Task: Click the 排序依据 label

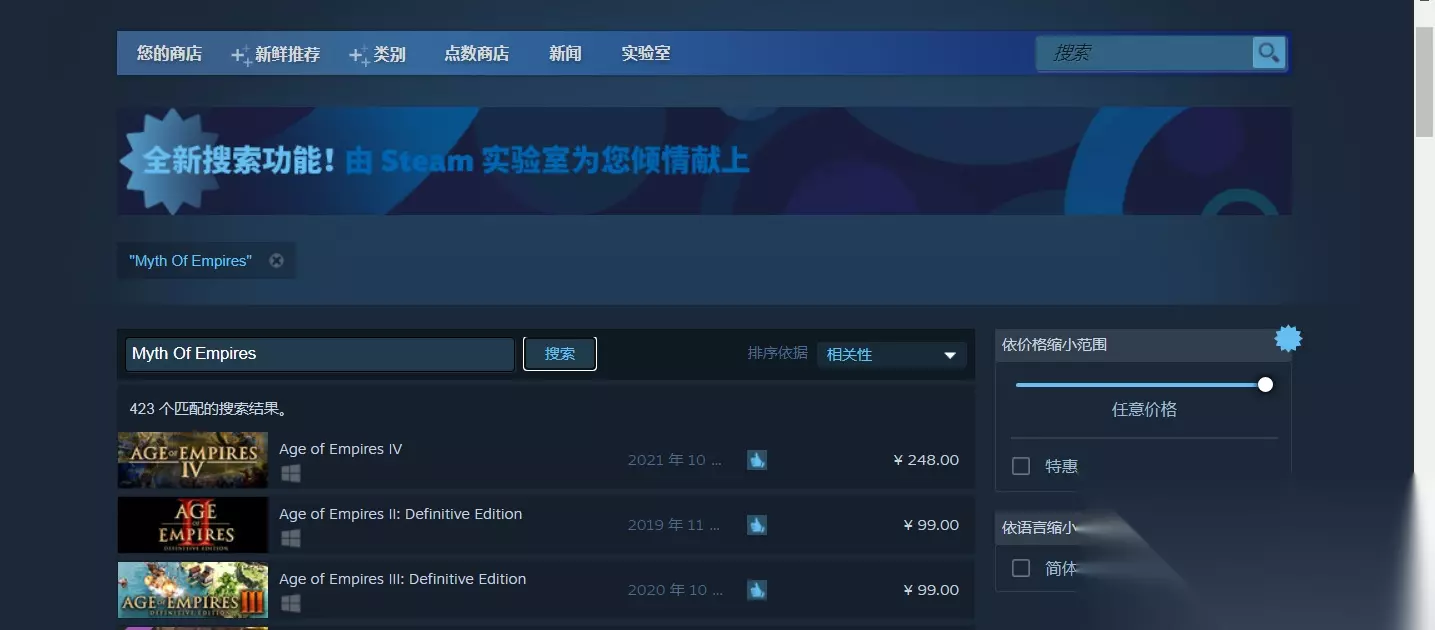Action: click(777, 353)
